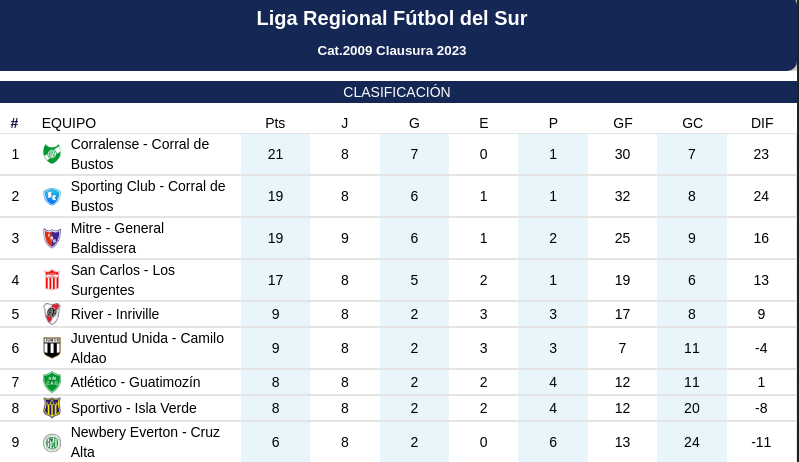Image resolution: width=799 pixels, height=462 pixels.
Task: Click the Atlético Guatimozín green crest
Action: pos(52,382)
